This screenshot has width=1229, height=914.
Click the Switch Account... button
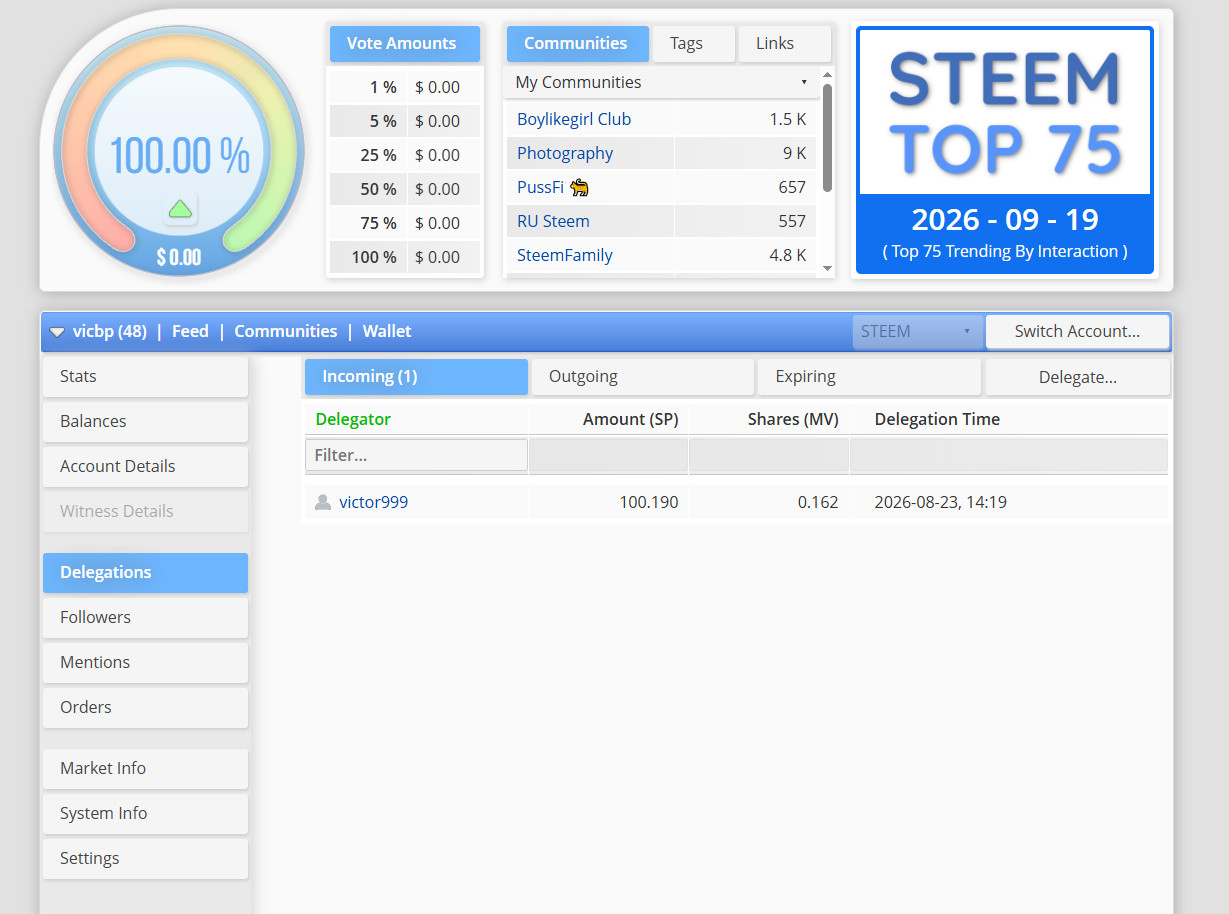click(1077, 332)
